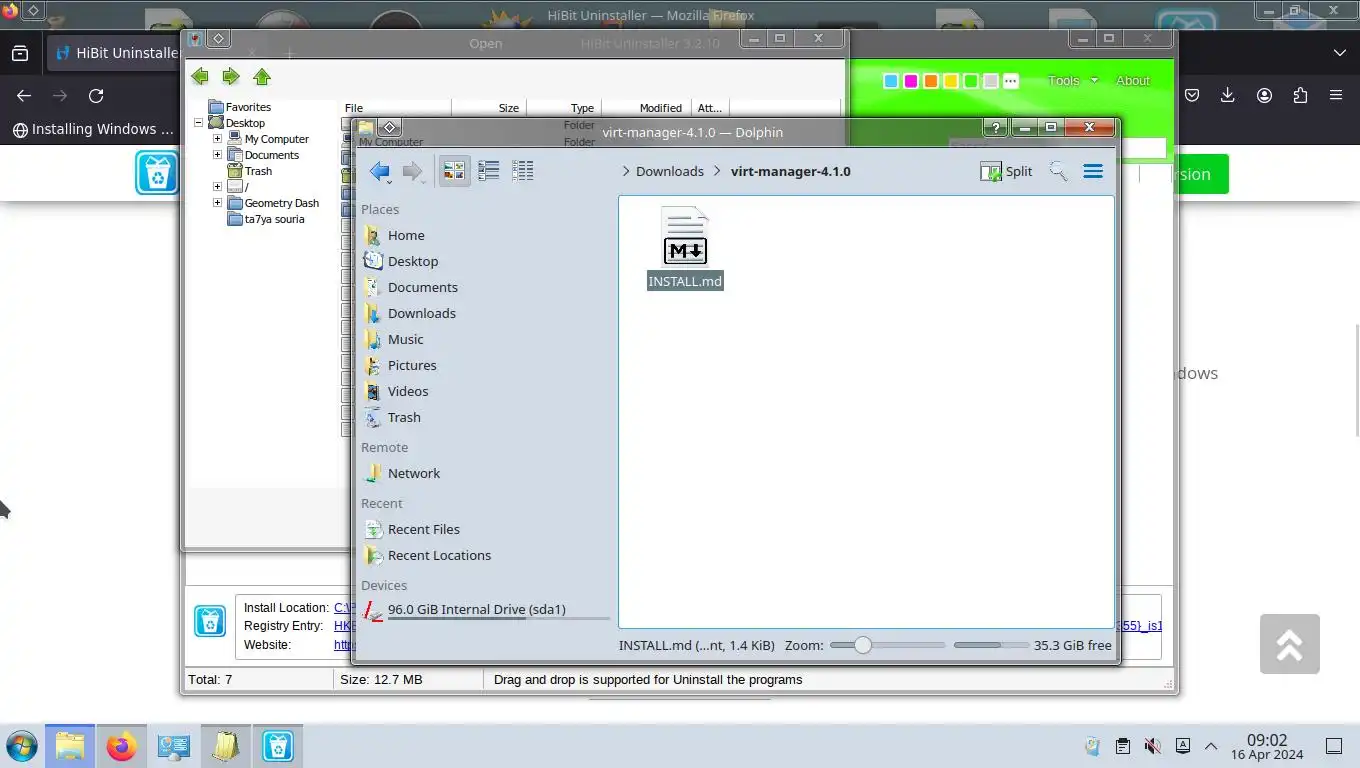Pick the green theme color swatch
Viewport: 1360px width, 768px height.
tap(971, 81)
